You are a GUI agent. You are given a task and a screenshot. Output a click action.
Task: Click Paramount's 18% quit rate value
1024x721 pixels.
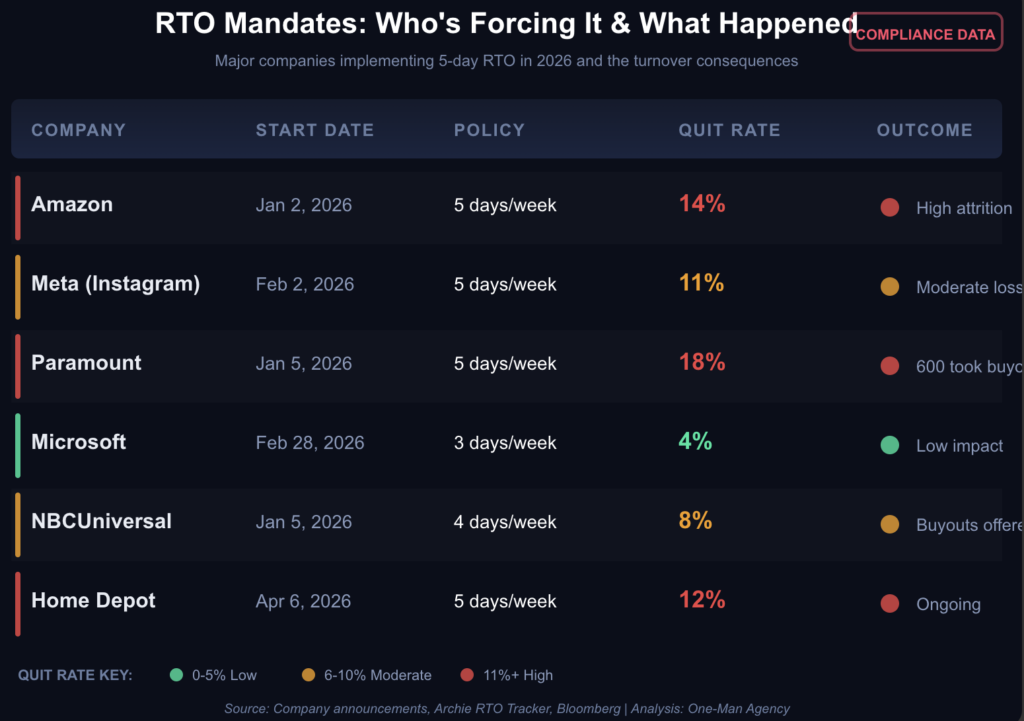[702, 362]
